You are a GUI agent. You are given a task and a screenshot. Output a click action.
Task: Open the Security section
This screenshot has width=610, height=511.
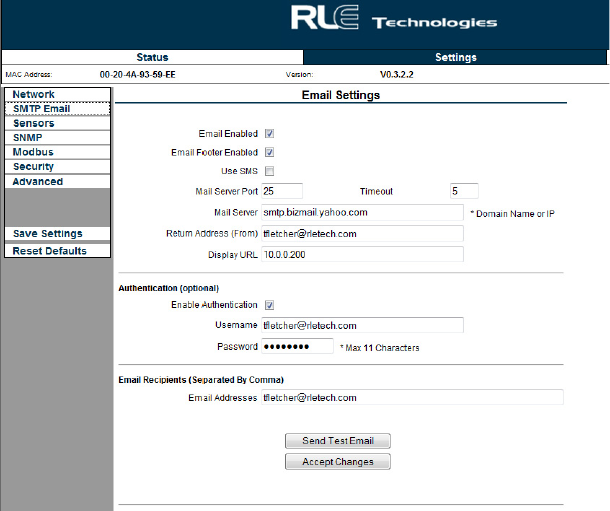click(34, 166)
